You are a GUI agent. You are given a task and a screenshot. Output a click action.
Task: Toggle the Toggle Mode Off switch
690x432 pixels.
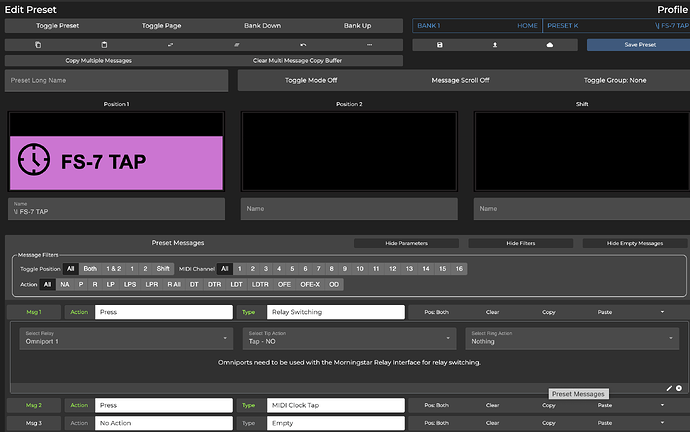tap(312, 80)
